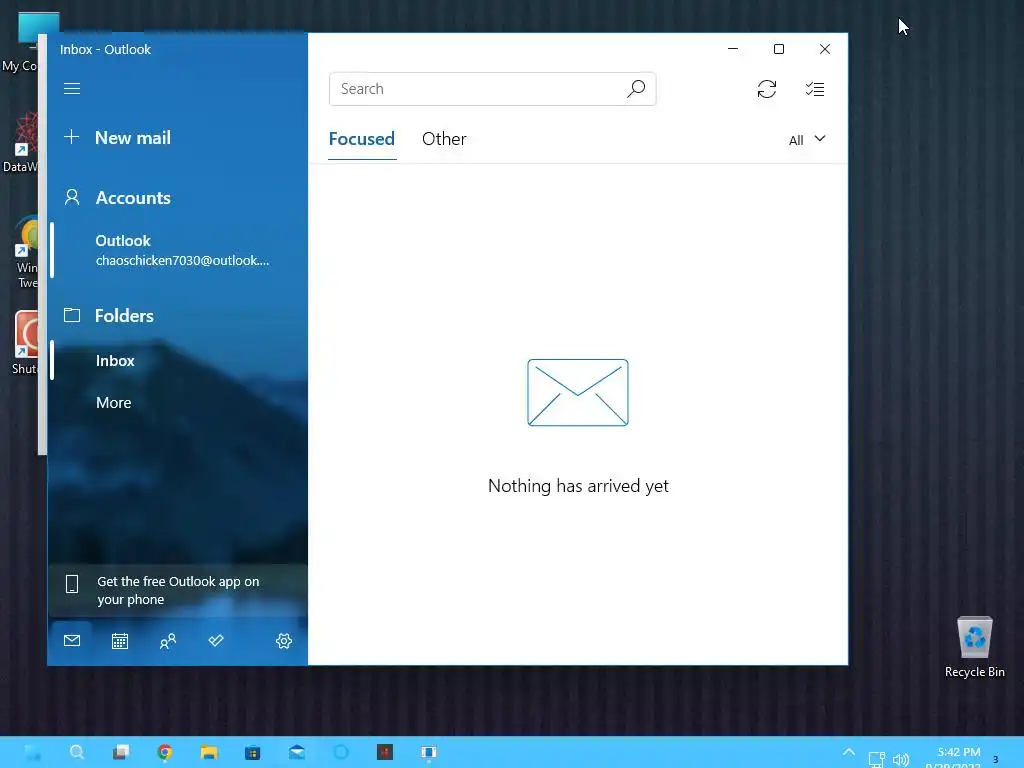Open the Recycle Bin desktop icon
The image size is (1024, 768).
pyautogui.click(x=974, y=647)
